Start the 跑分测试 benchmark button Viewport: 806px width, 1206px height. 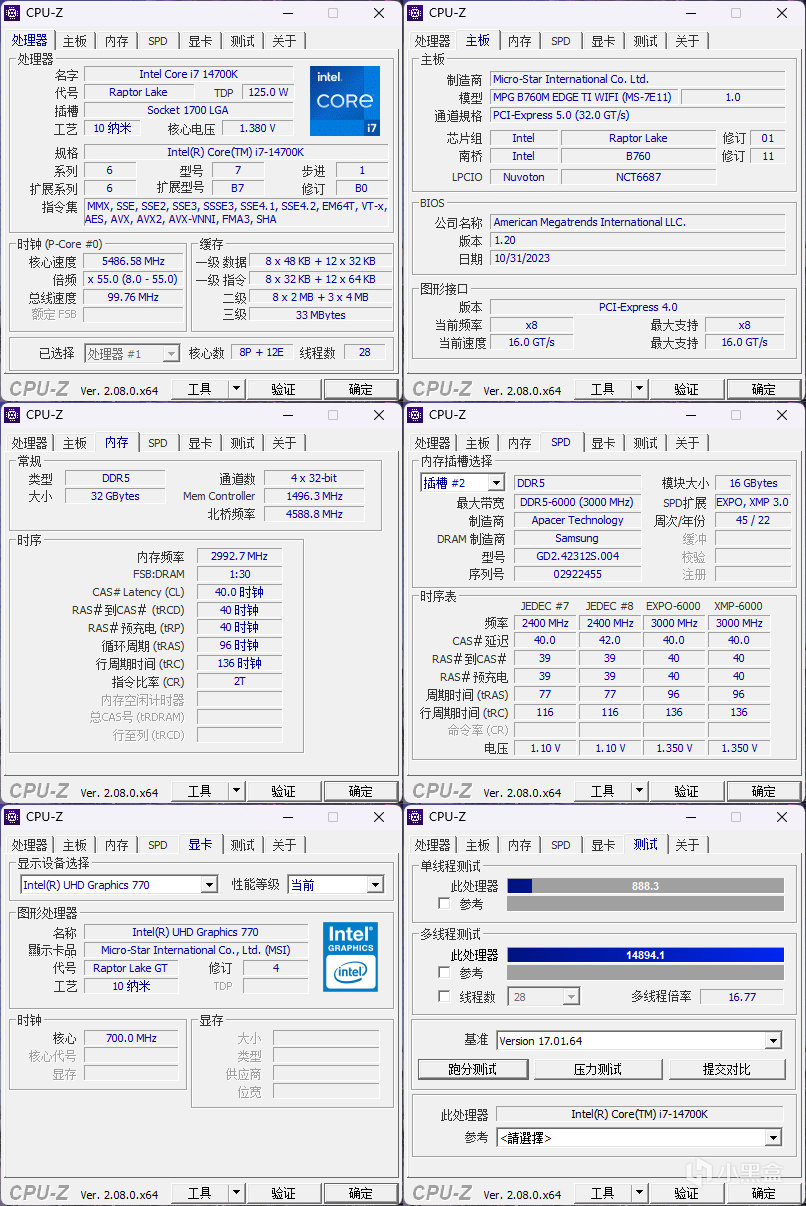pos(472,1069)
